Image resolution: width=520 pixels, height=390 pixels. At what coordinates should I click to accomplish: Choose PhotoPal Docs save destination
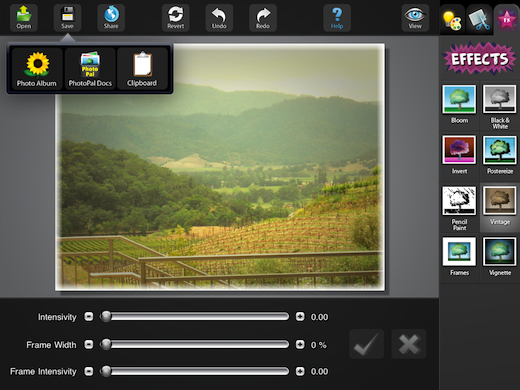[x=90, y=69]
